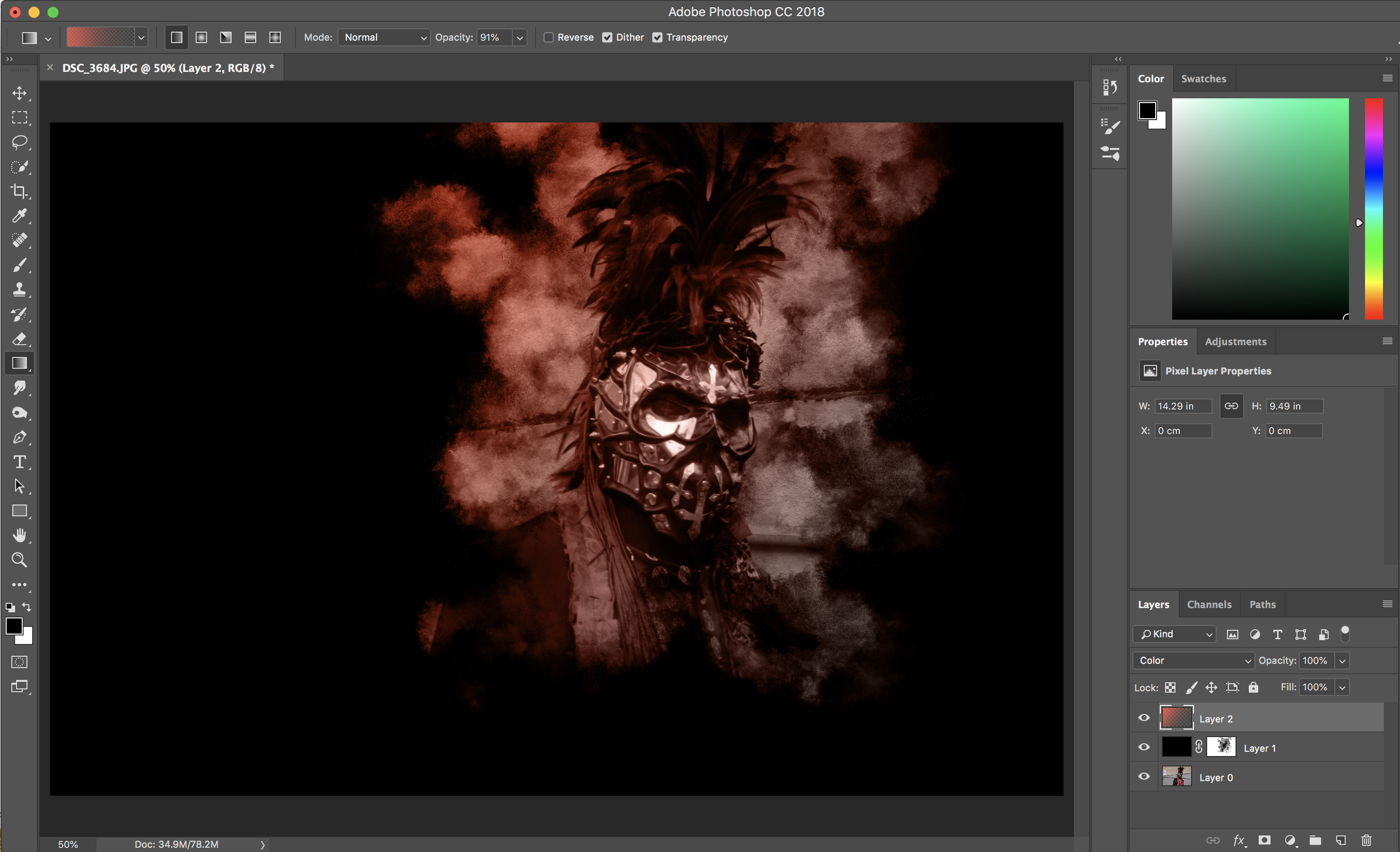Select the Crop tool

[x=19, y=191]
